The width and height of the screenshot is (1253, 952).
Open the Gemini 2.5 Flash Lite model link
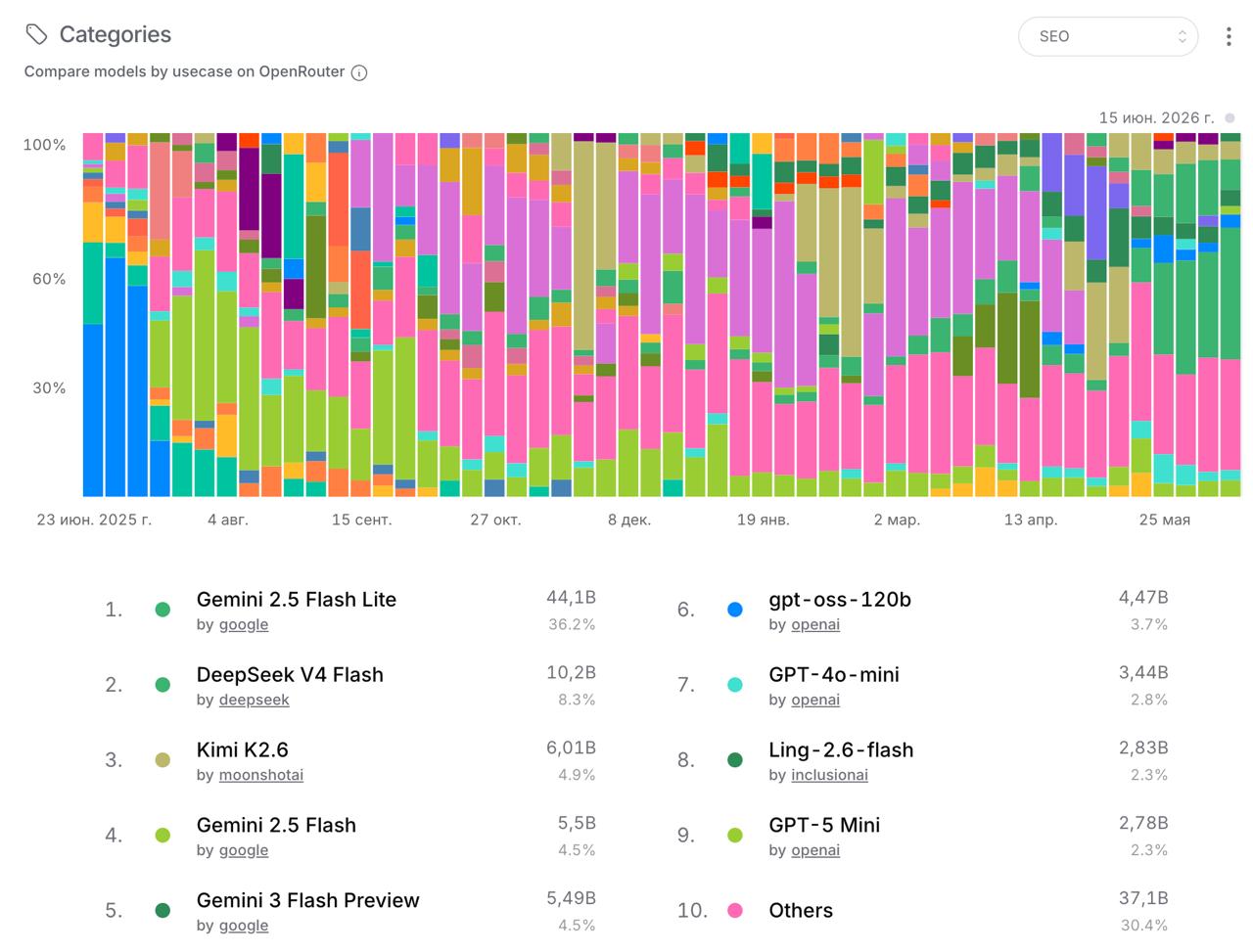click(297, 599)
